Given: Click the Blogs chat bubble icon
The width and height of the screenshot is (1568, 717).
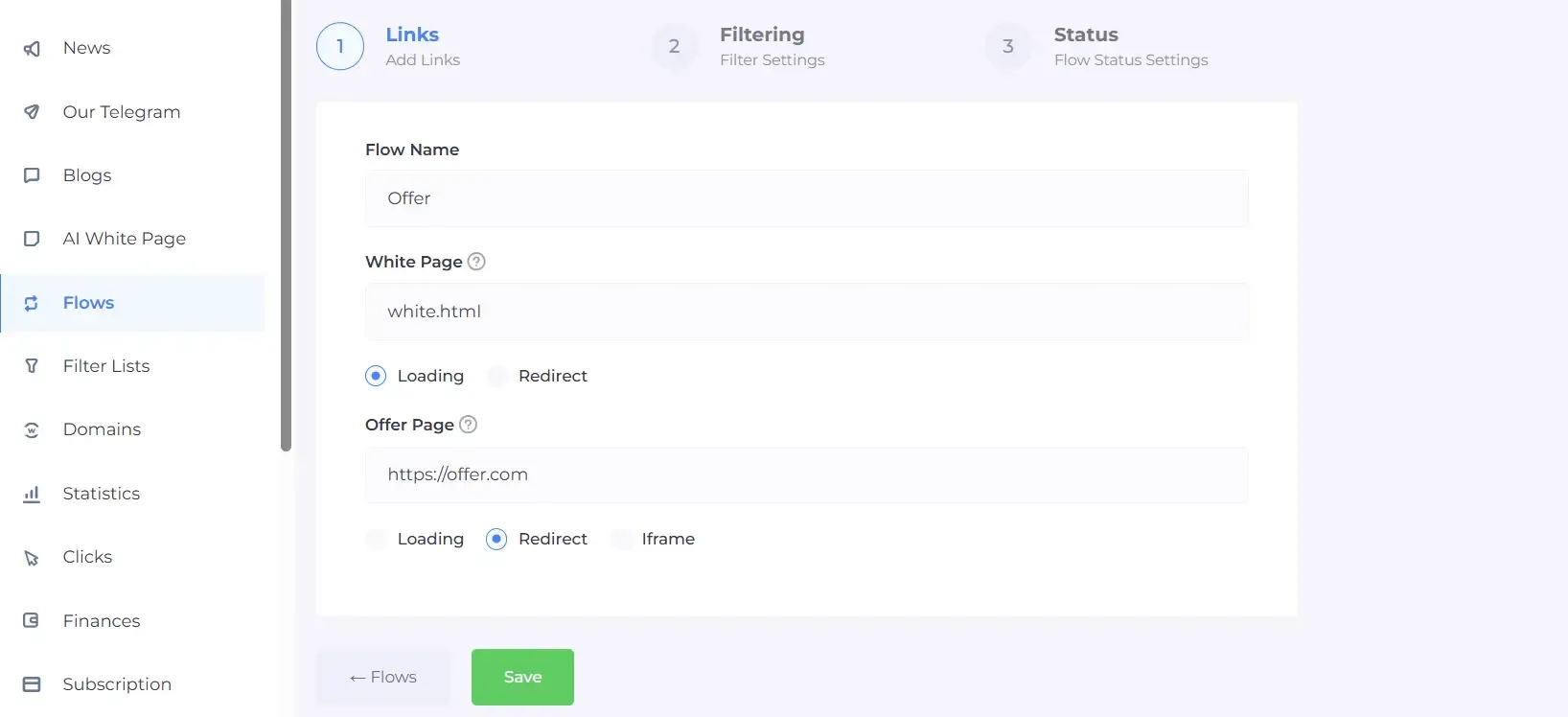Looking at the screenshot, I should click(x=32, y=175).
